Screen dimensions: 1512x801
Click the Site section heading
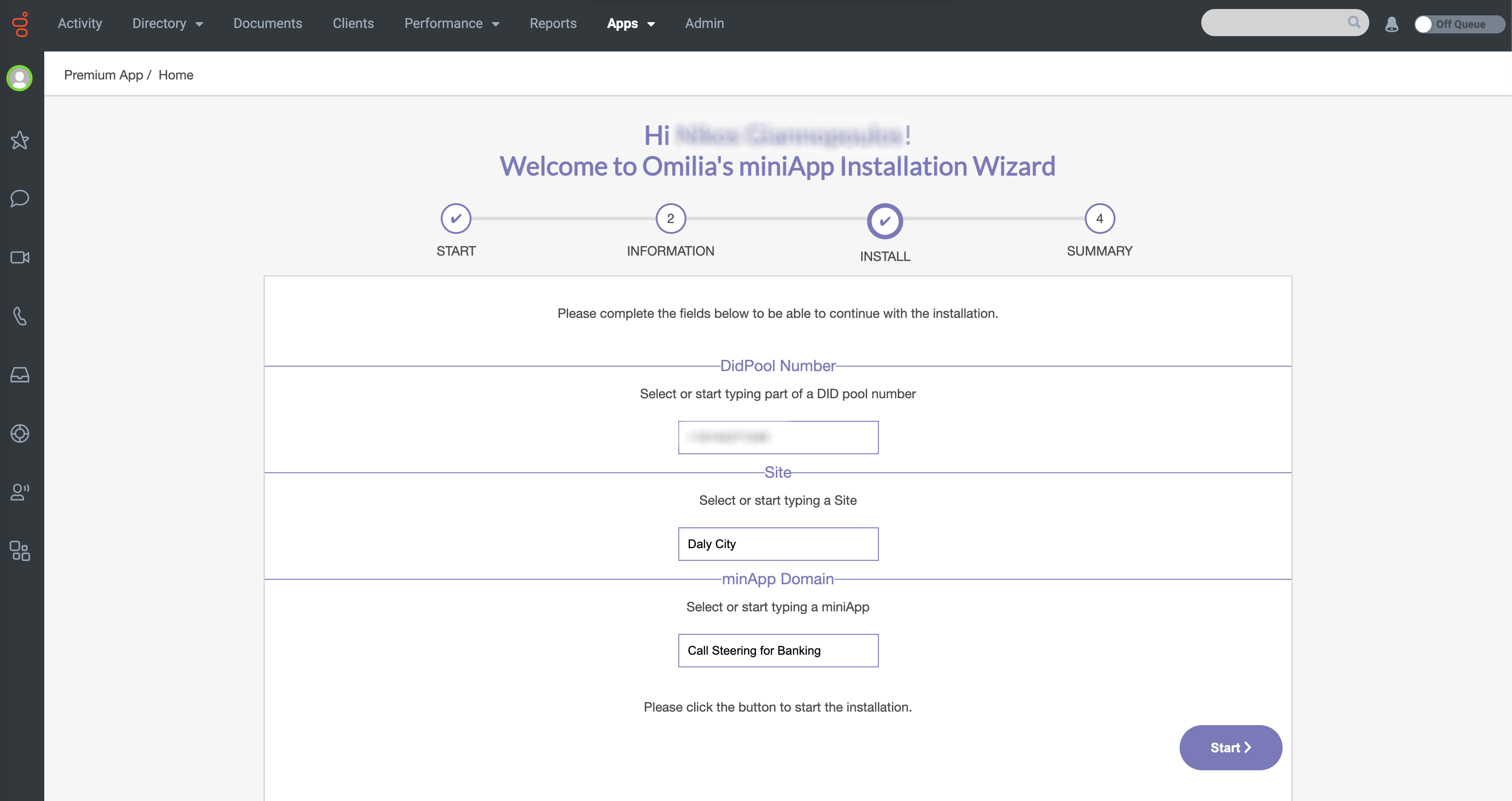click(x=778, y=472)
